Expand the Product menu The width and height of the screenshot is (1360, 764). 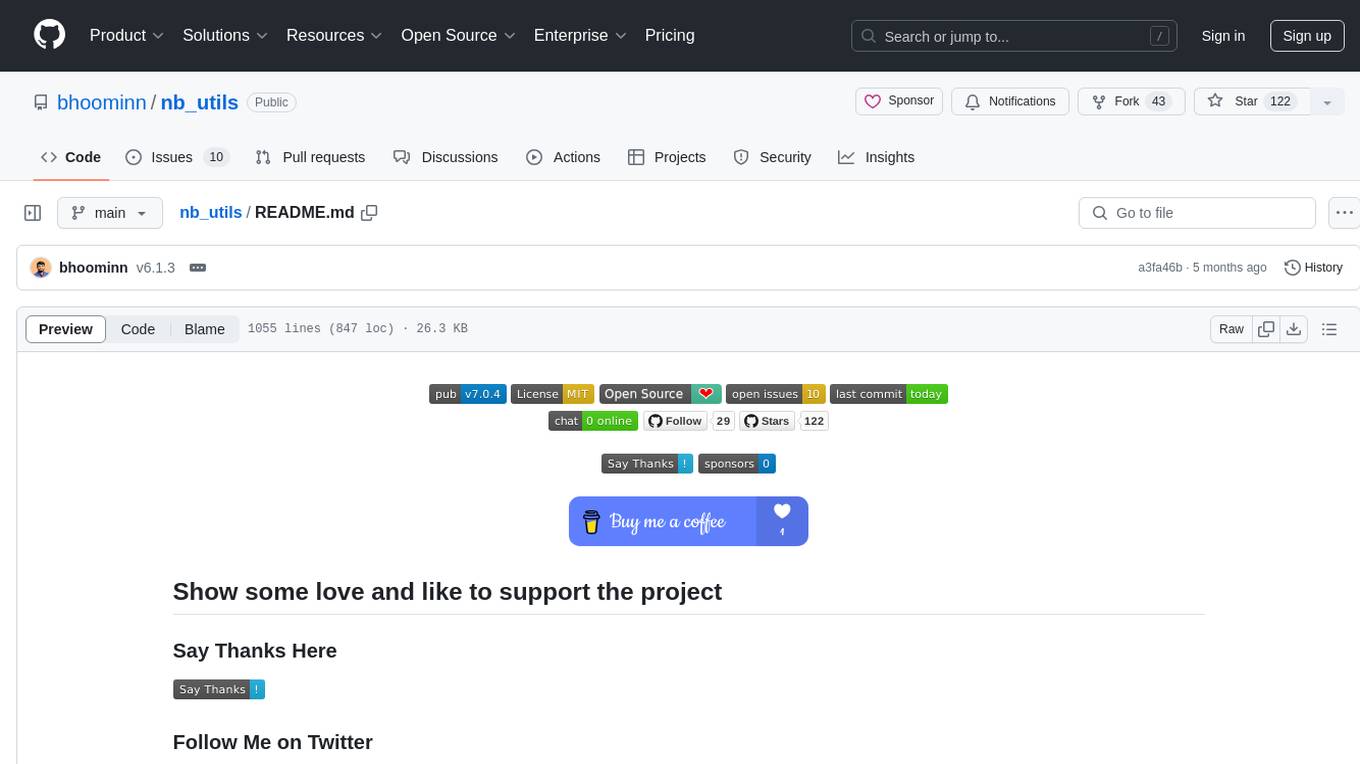127,35
